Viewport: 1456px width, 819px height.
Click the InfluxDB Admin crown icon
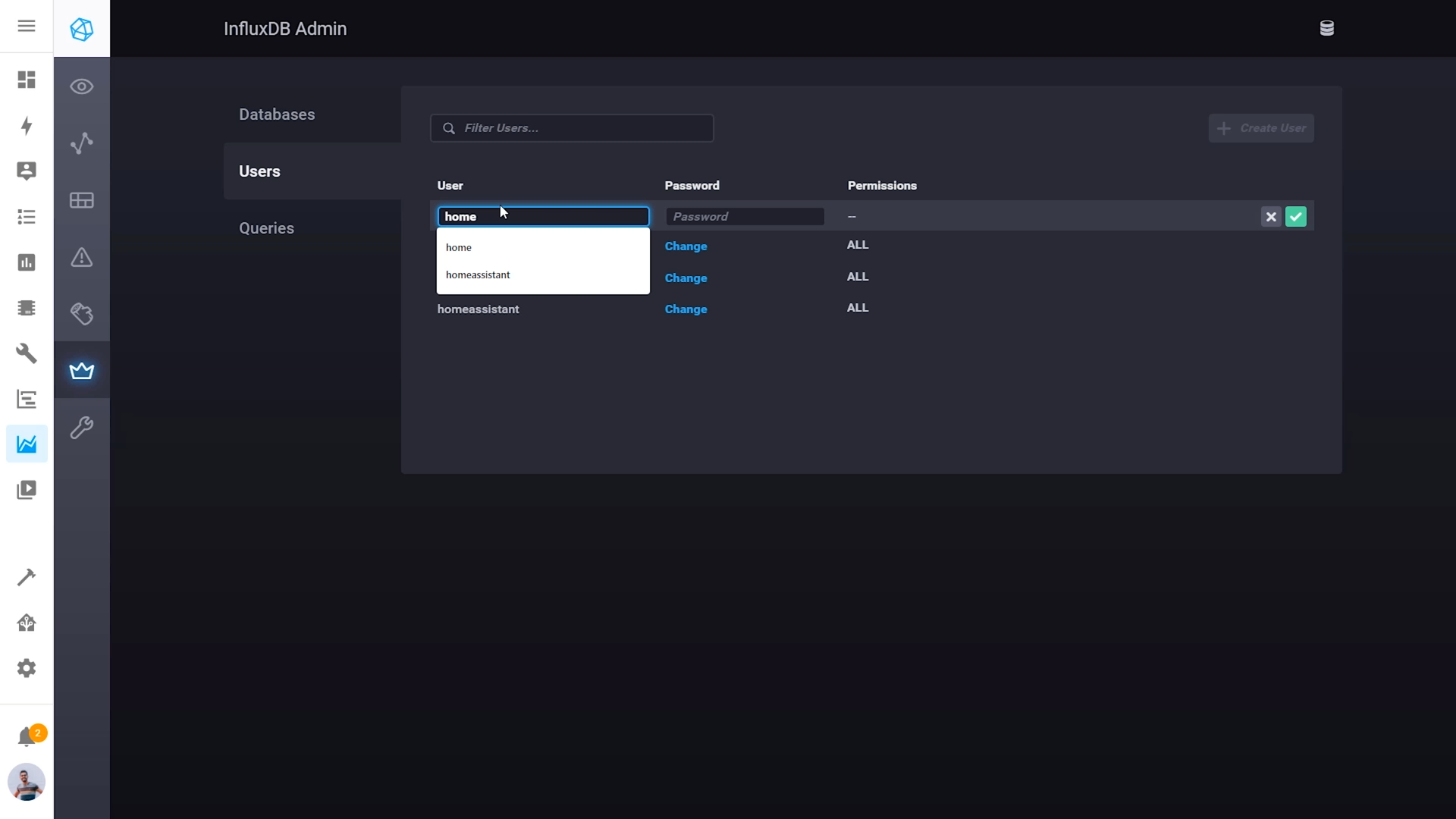pyautogui.click(x=82, y=371)
